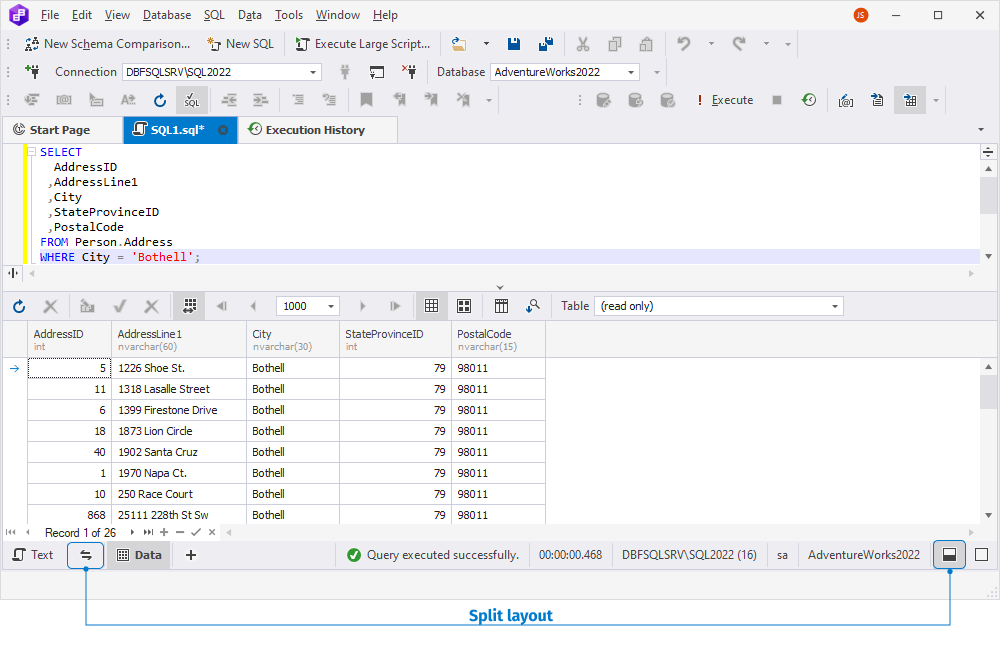Viewport: 1000px width, 647px height.
Task: Toggle the results grid icon right of toolbar
Action: (910, 100)
